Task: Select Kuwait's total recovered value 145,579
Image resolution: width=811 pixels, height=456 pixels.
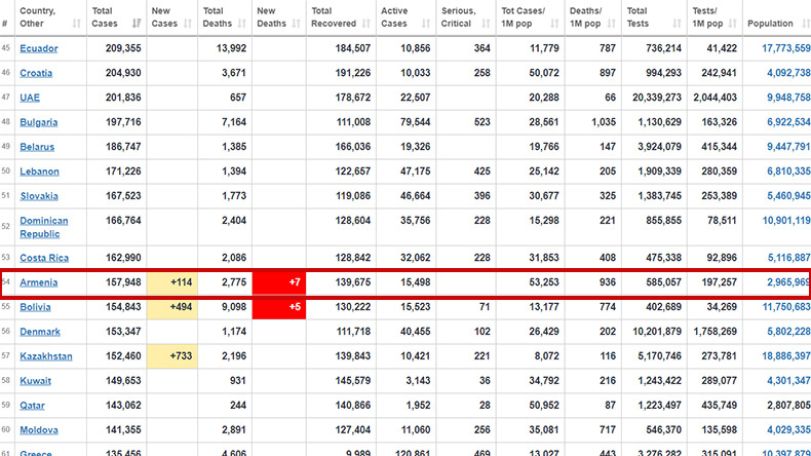Action: click(x=353, y=381)
